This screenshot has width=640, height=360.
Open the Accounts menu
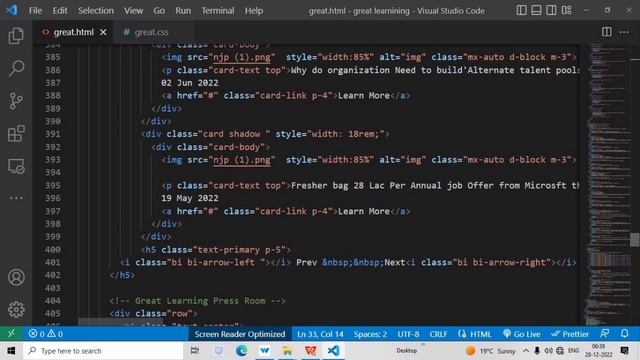(x=16, y=278)
